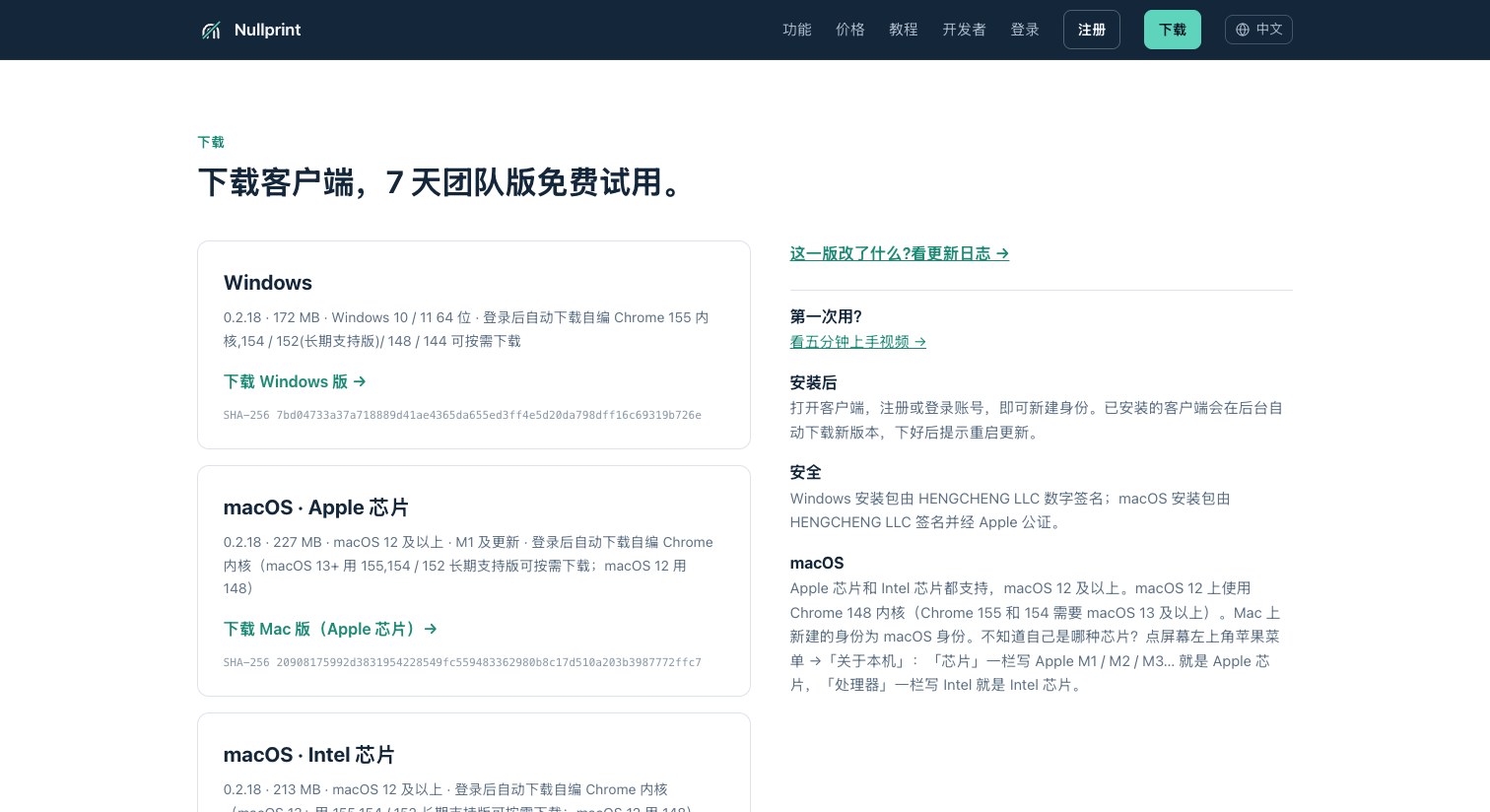Click the 安全 section heading

805,472
